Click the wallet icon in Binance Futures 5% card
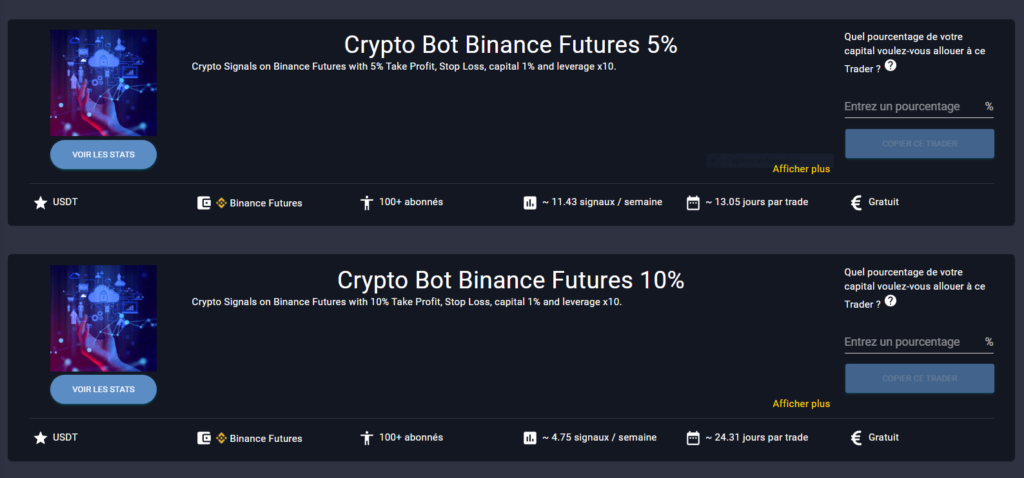The height and width of the screenshot is (478, 1024). click(204, 203)
